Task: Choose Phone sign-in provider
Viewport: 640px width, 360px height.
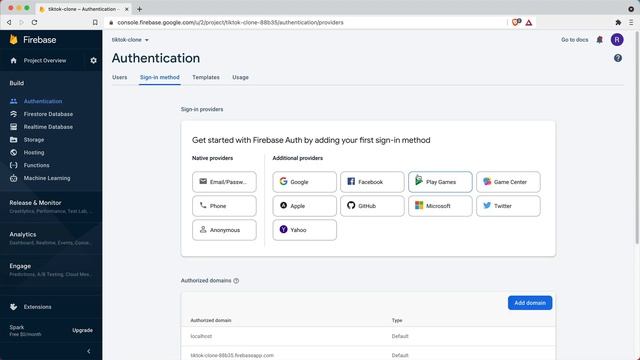Action: 224,206
